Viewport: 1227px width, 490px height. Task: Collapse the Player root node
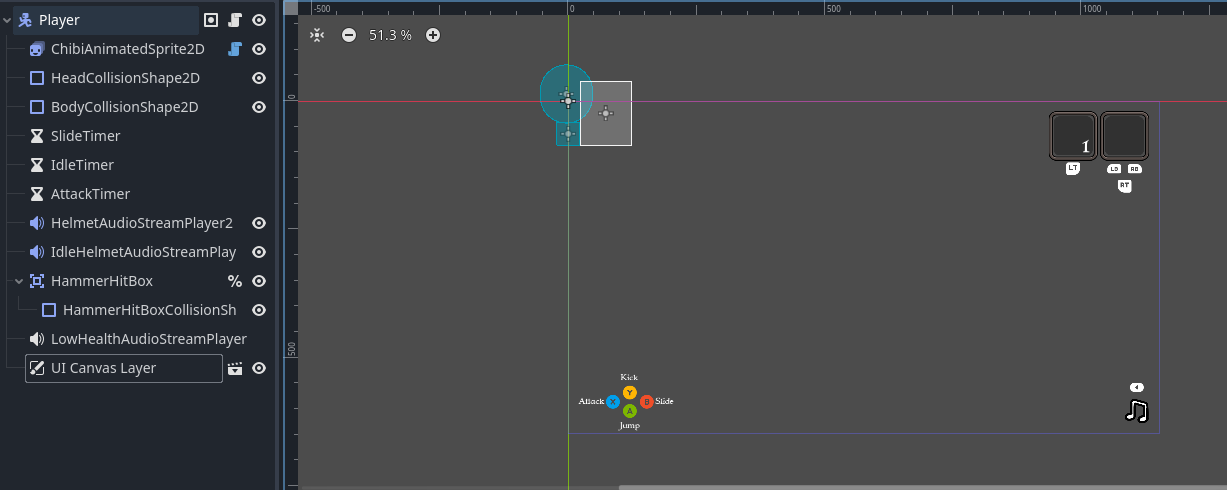tap(8, 20)
